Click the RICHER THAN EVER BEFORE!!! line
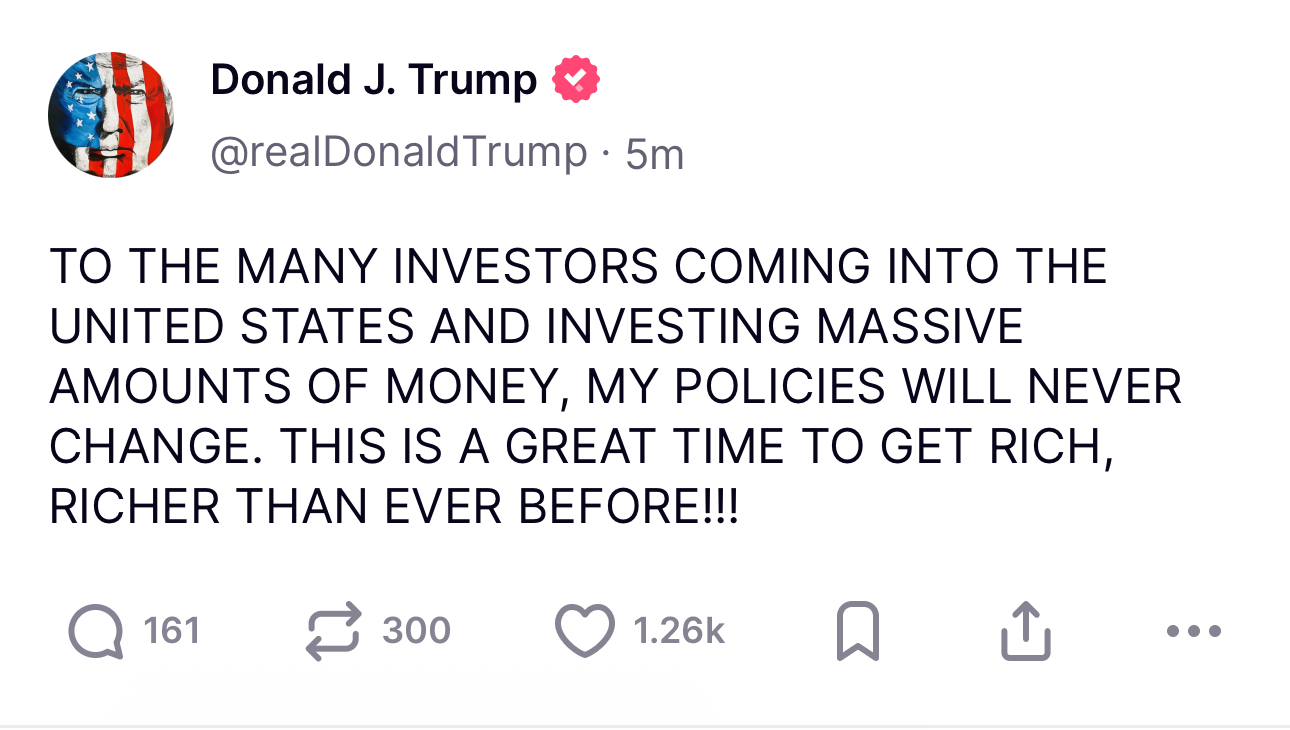 [394, 507]
